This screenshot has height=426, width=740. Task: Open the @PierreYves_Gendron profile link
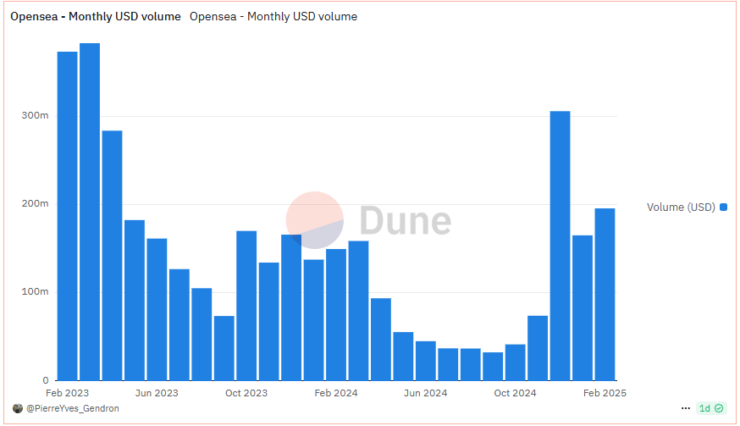pos(73,409)
